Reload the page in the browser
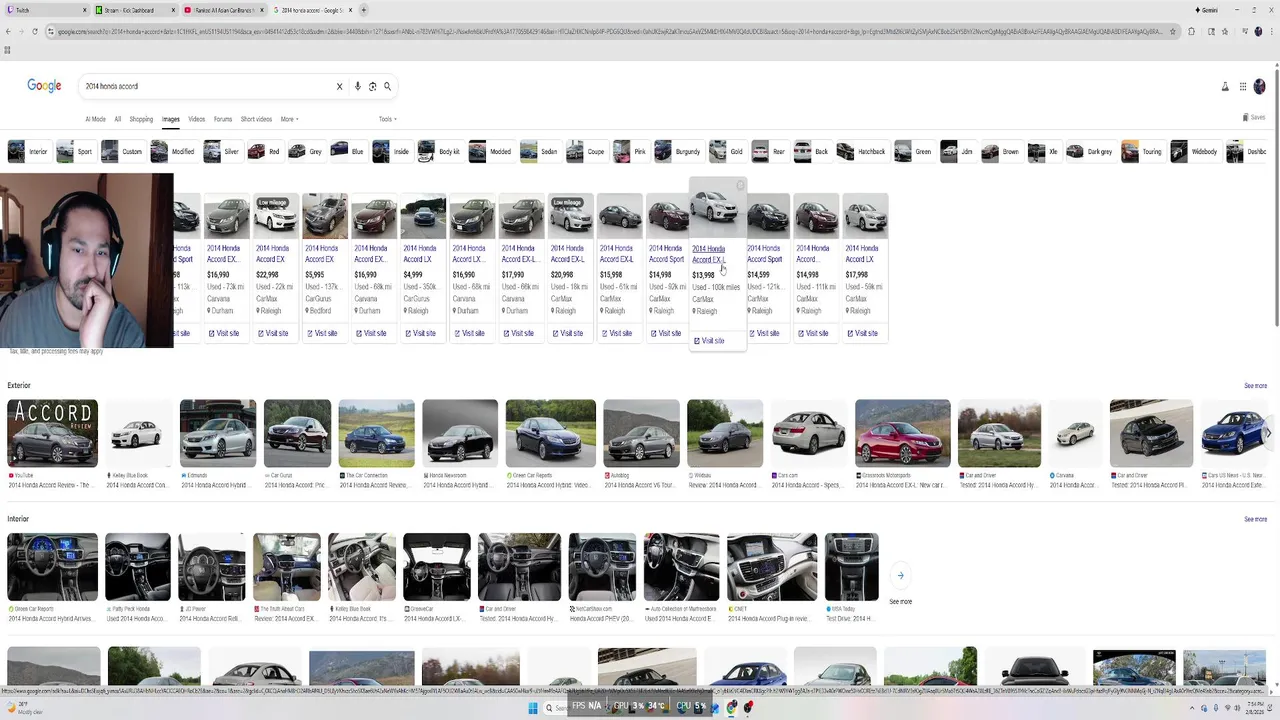 [x=35, y=31]
